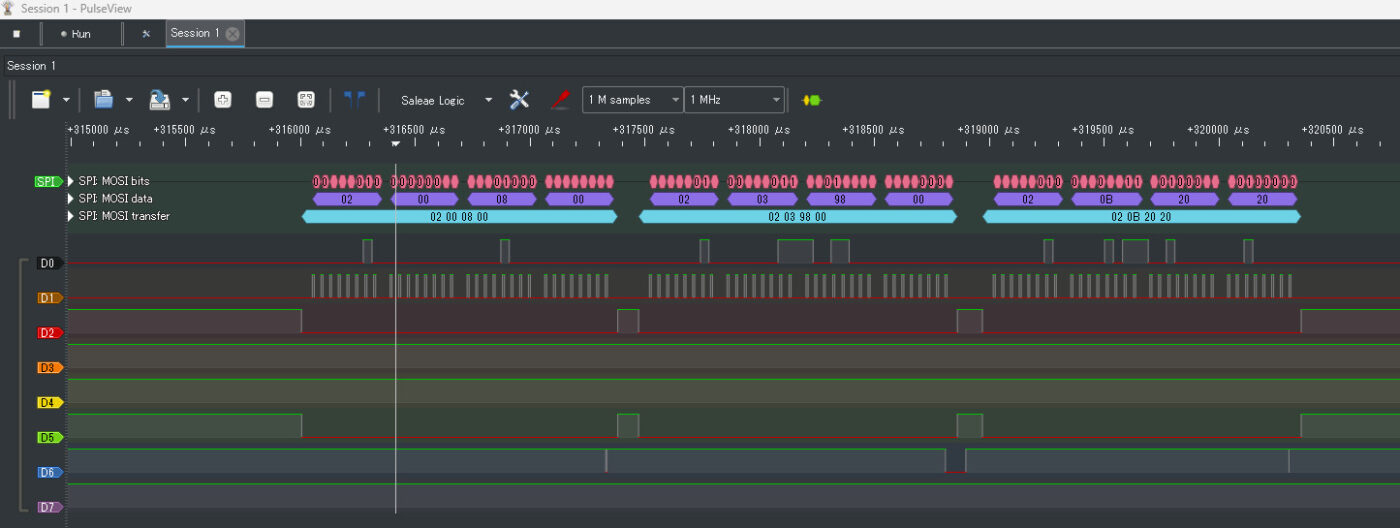Screen dimensions: 1400x528
Task: Click the Run capture button
Action: point(76,33)
